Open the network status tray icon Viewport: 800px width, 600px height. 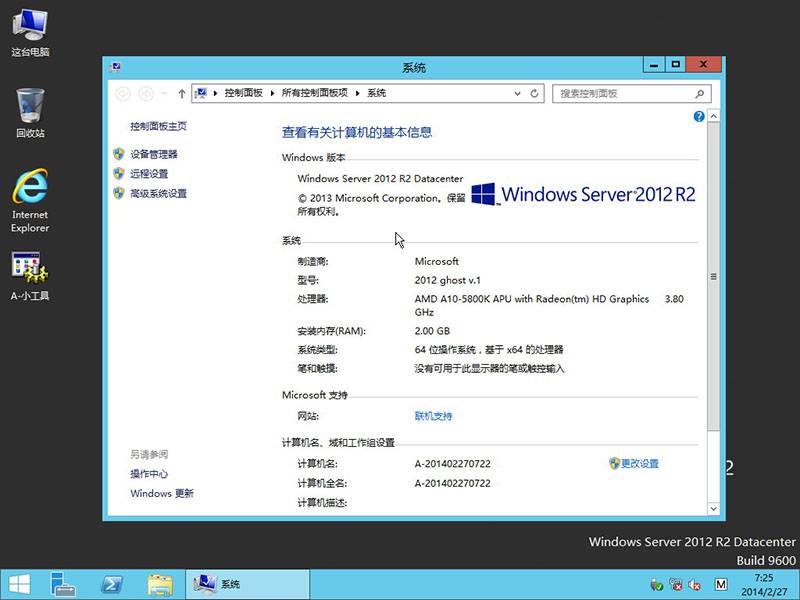676,585
